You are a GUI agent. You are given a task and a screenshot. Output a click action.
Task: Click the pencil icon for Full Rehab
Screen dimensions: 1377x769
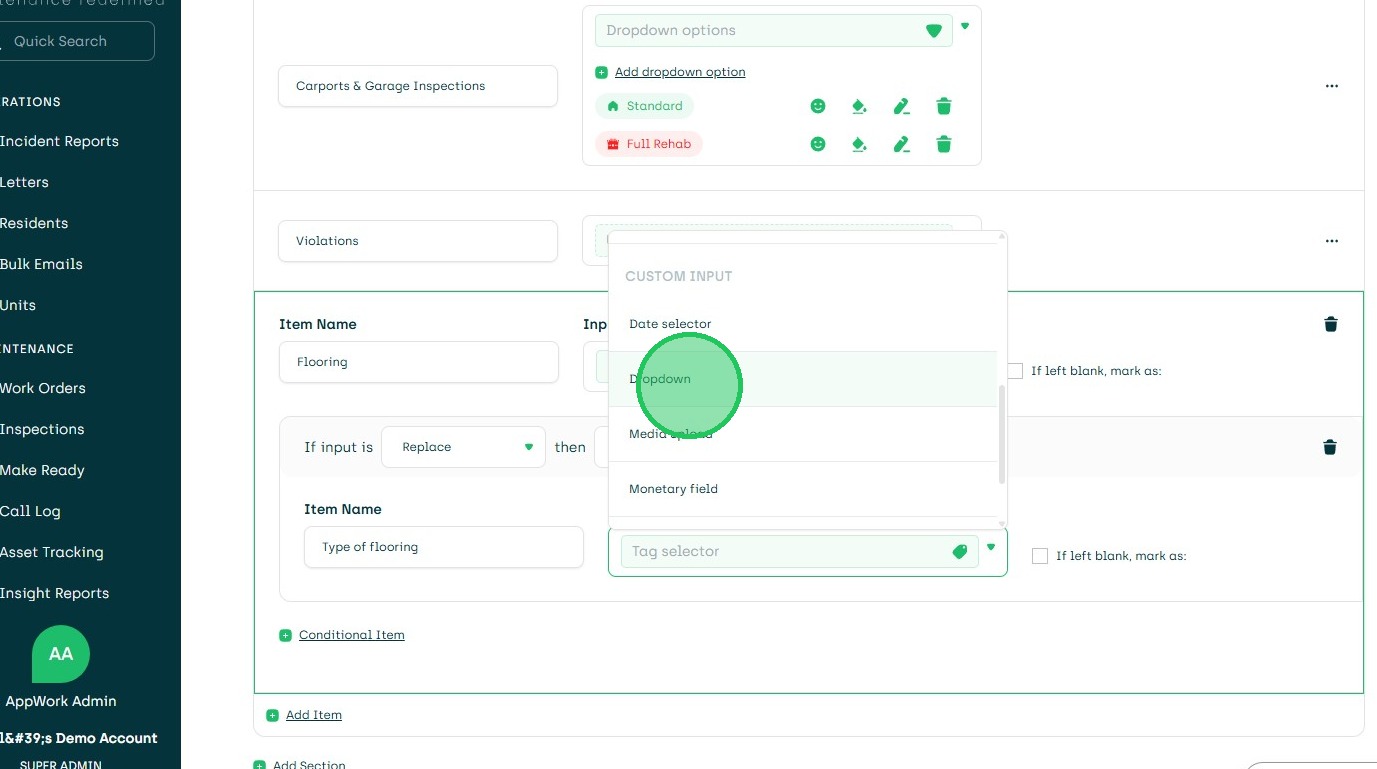901,144
